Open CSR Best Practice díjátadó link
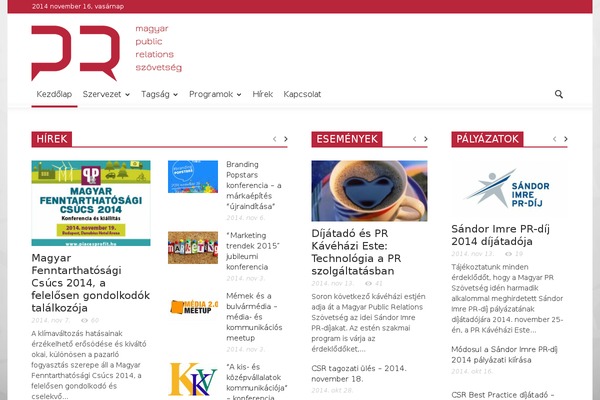Image resolution: width=600 pixels, height=400 pixels. (502, 395)
